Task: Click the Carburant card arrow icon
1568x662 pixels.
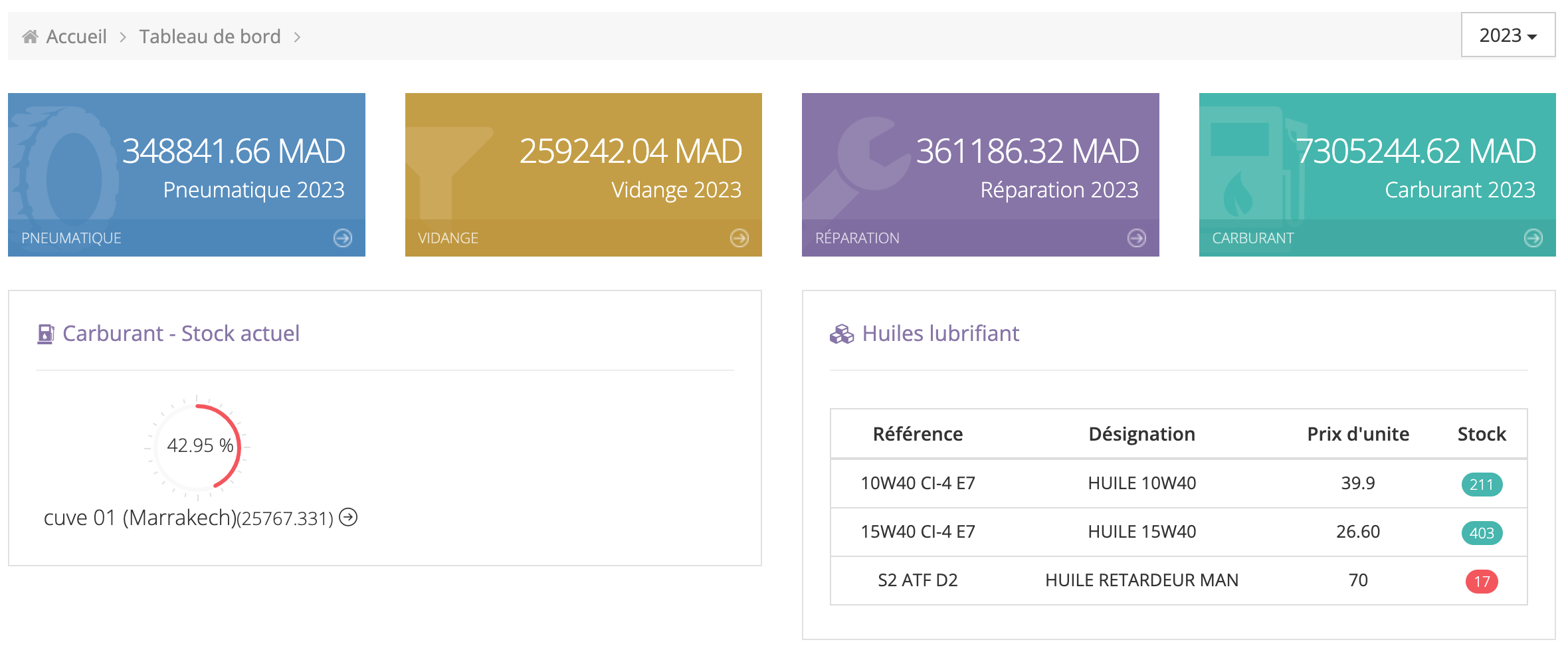Action: 1533,238
